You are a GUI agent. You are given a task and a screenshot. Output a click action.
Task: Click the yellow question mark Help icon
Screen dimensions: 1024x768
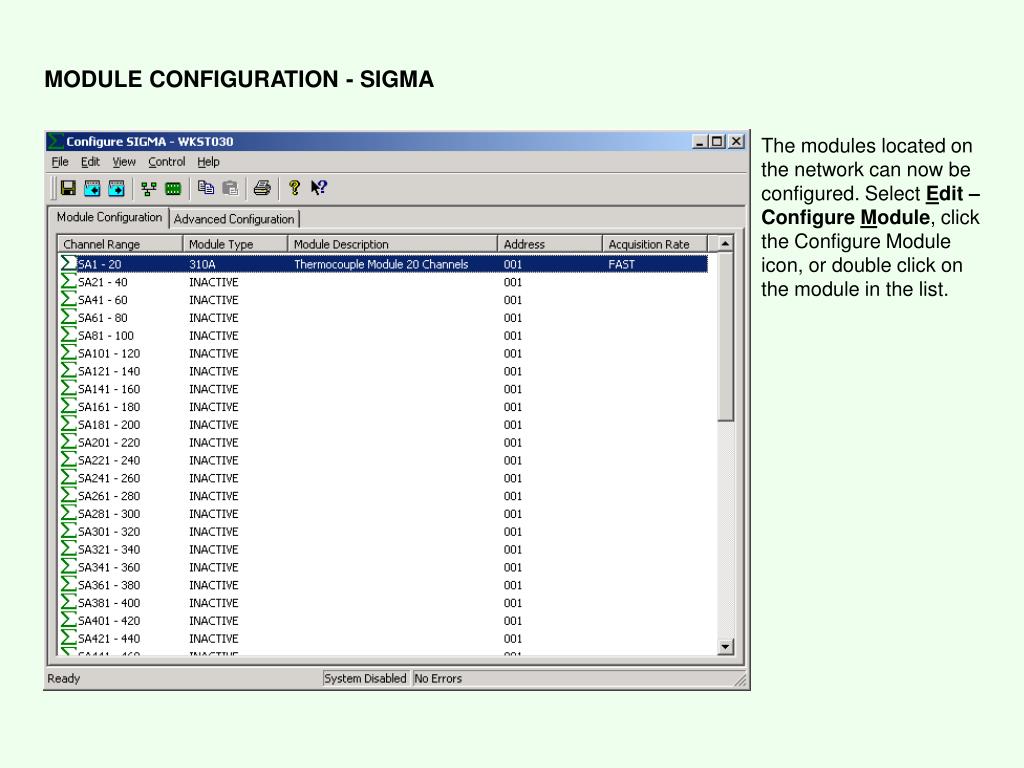[x=295, y=188]
